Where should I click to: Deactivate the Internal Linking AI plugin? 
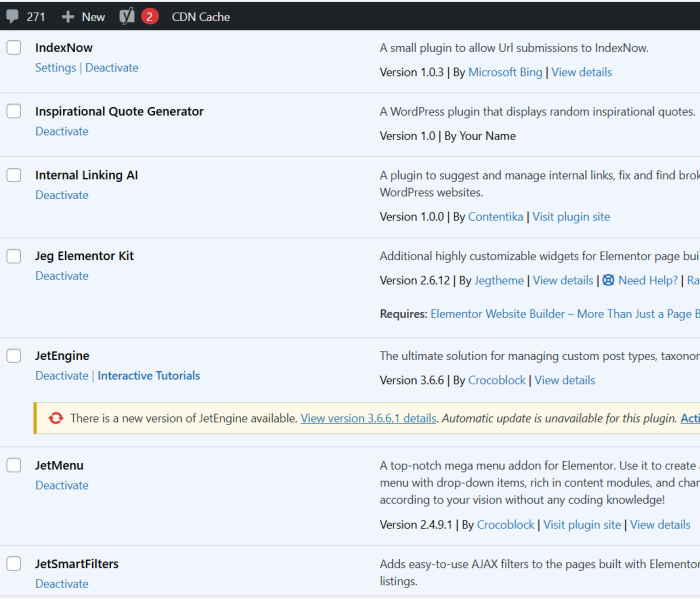pyautogui.click(x=61, y=195)
